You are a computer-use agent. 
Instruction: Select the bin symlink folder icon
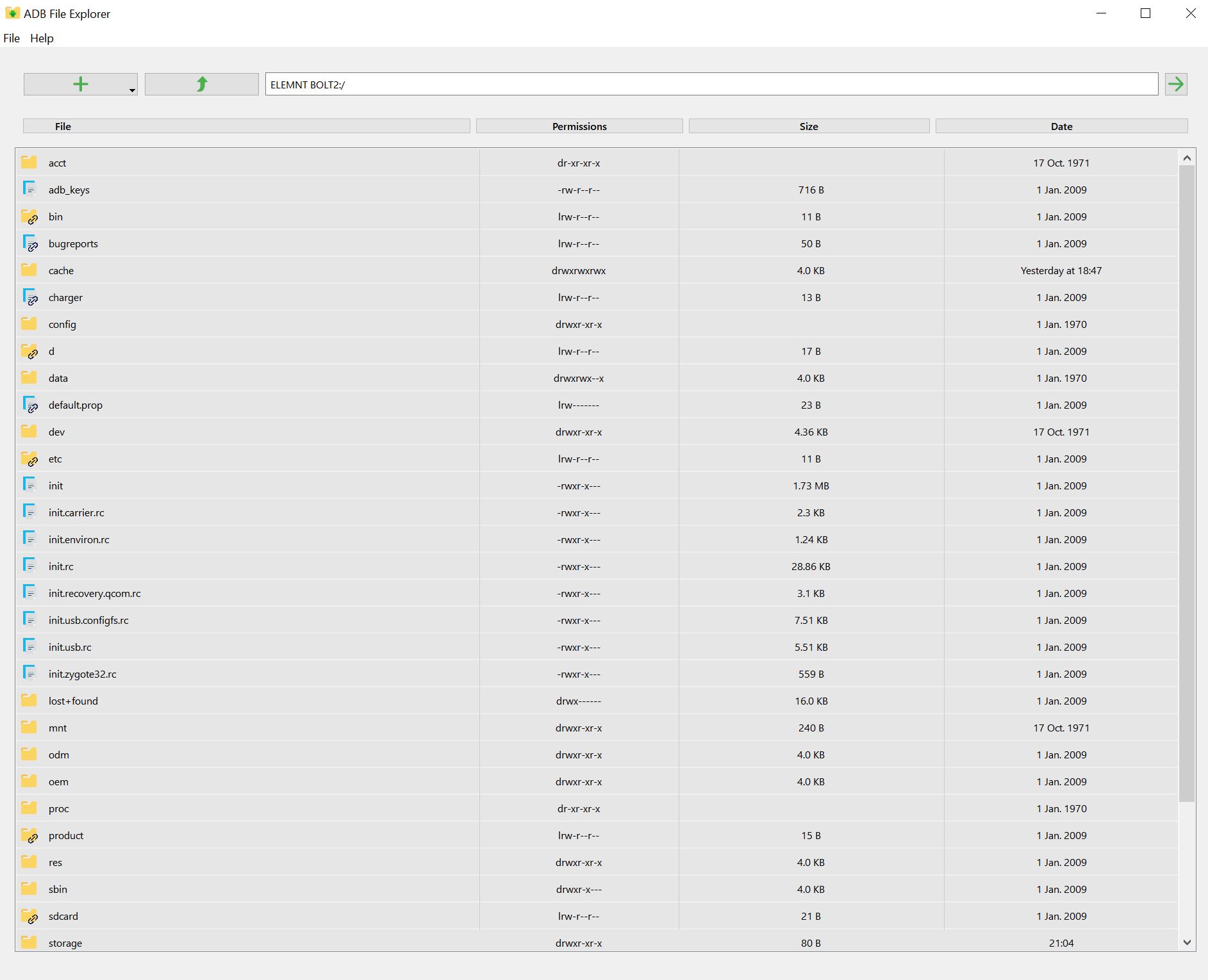point(29,216)
